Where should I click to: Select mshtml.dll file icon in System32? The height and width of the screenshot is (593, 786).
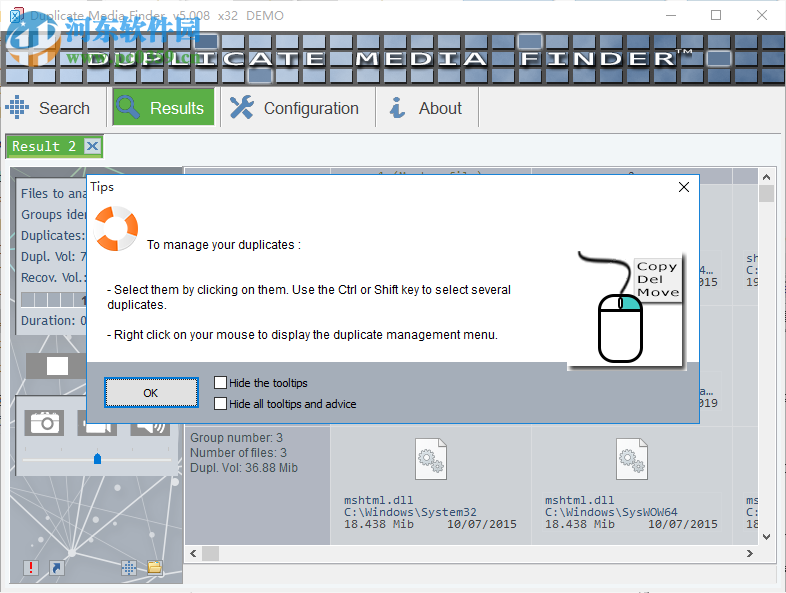click(x=431, y=459)
